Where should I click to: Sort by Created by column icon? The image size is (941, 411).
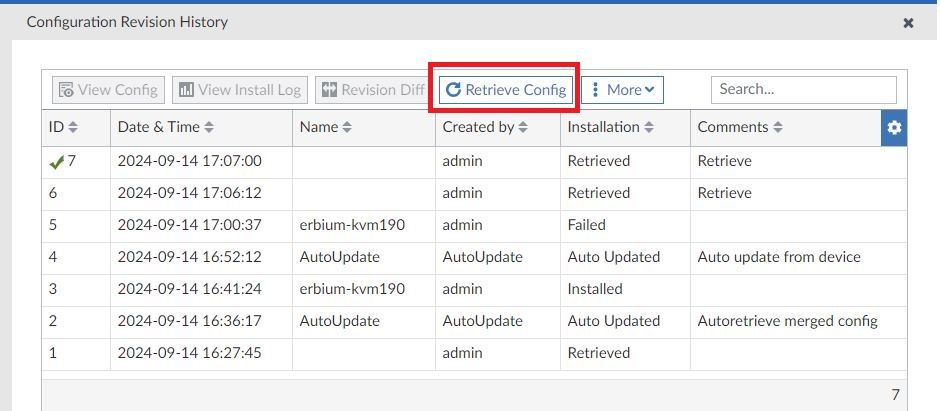coord(523,128)
